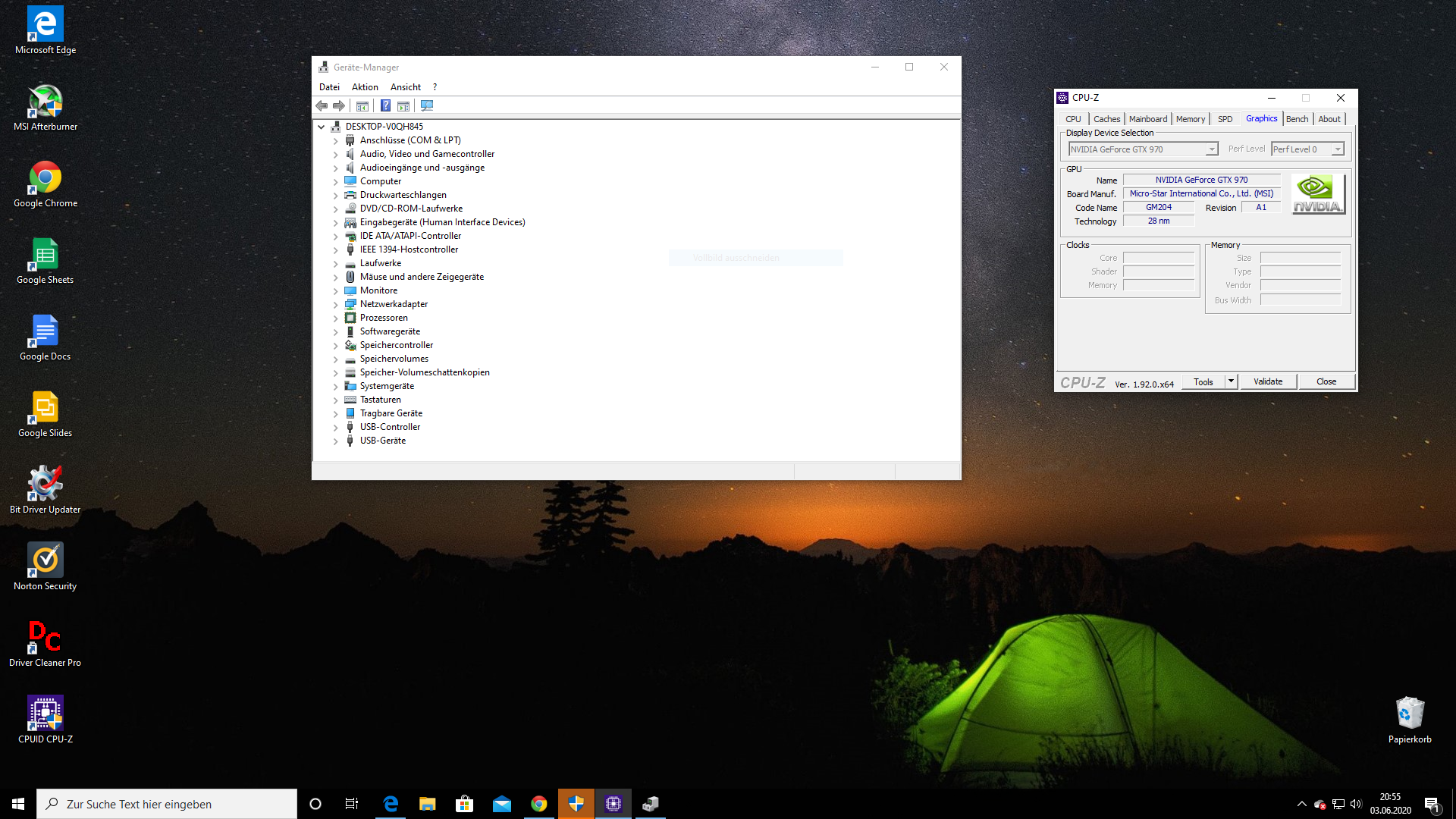Collapse the DESKTOP-V0QH845 root node
The height and width of the screenshot is (819, 1456).
pyautogui.click(x=321, y=127)
